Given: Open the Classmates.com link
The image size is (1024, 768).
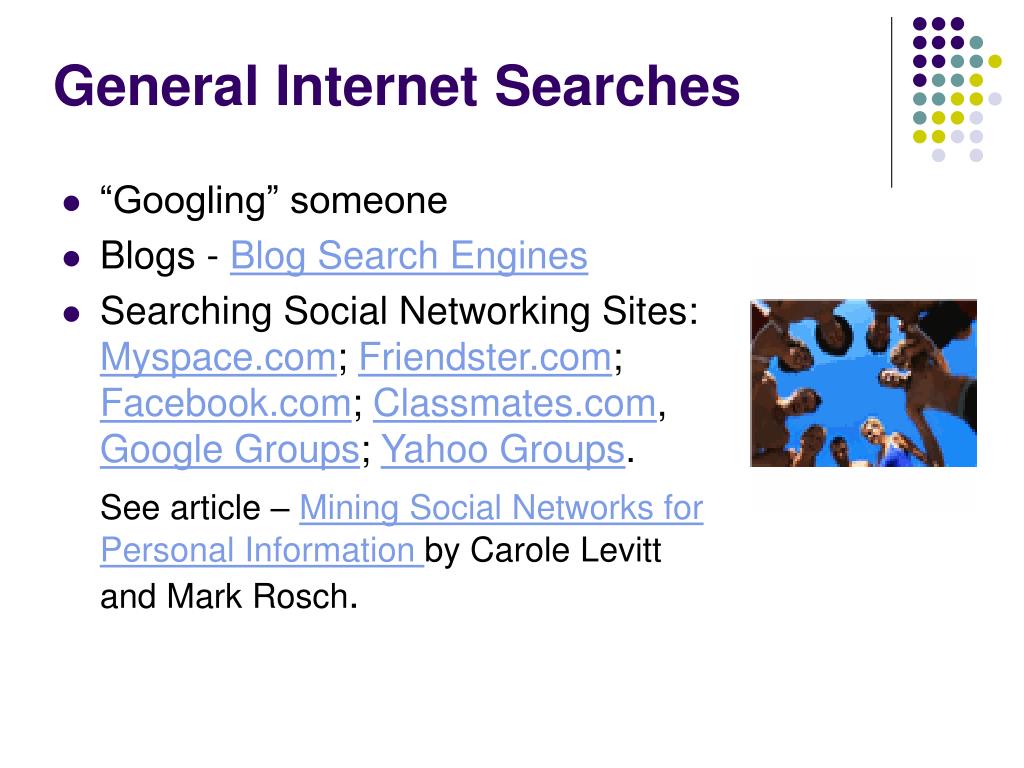Looking at the screenshot, I should point(515,403).
